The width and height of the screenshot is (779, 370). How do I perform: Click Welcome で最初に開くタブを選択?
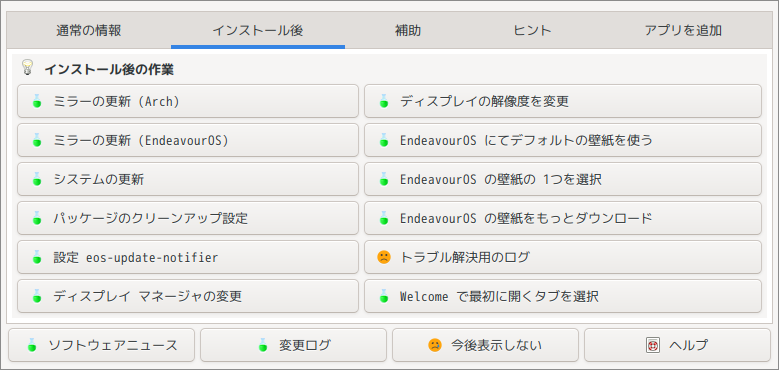point(563,296)
